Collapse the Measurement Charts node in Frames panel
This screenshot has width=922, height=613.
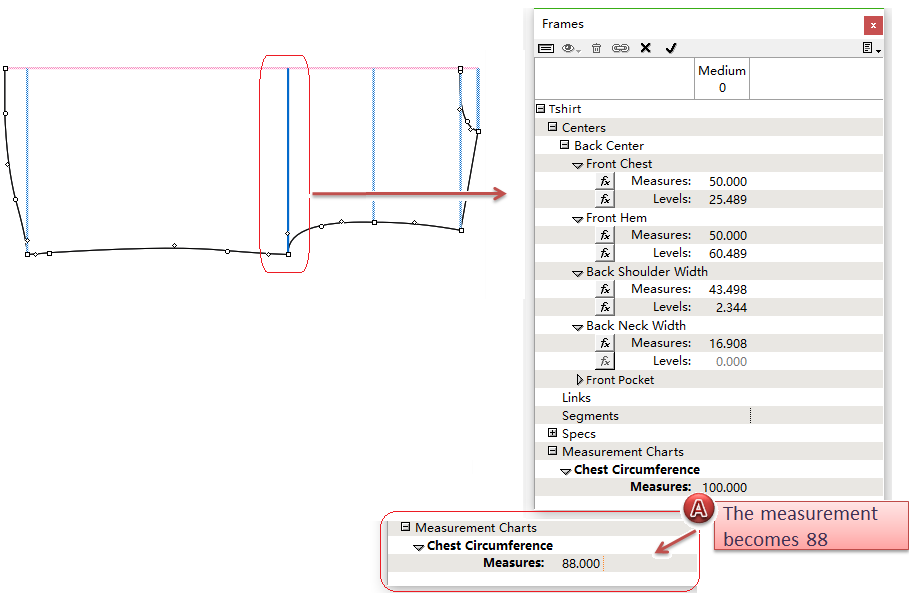point(553,452)
